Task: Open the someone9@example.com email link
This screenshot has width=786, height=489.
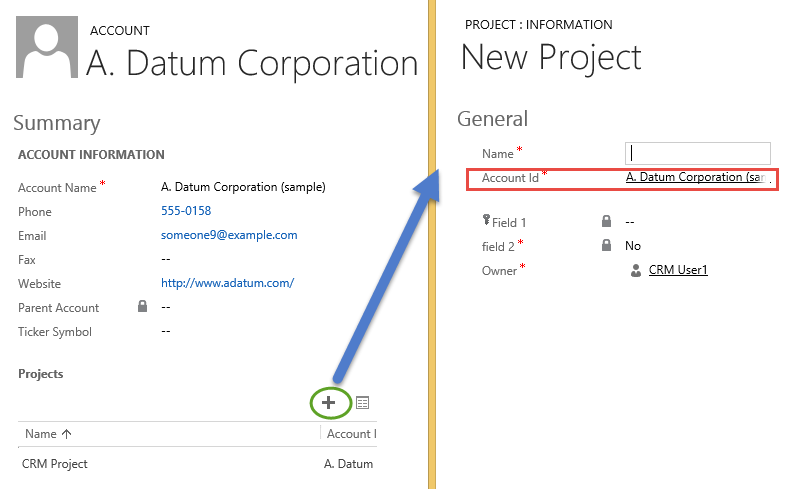Action: [x=229, y=235]
